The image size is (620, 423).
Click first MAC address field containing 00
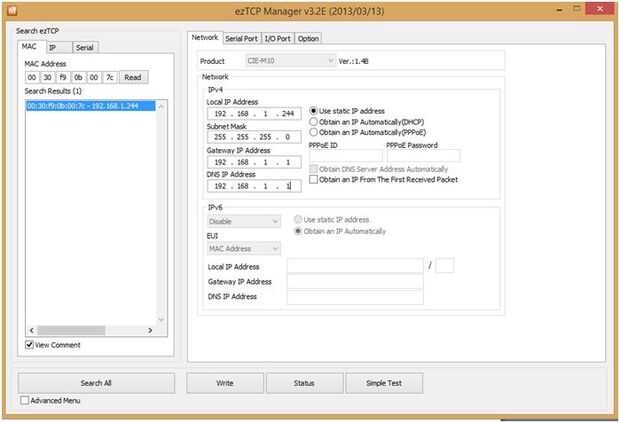32,77
